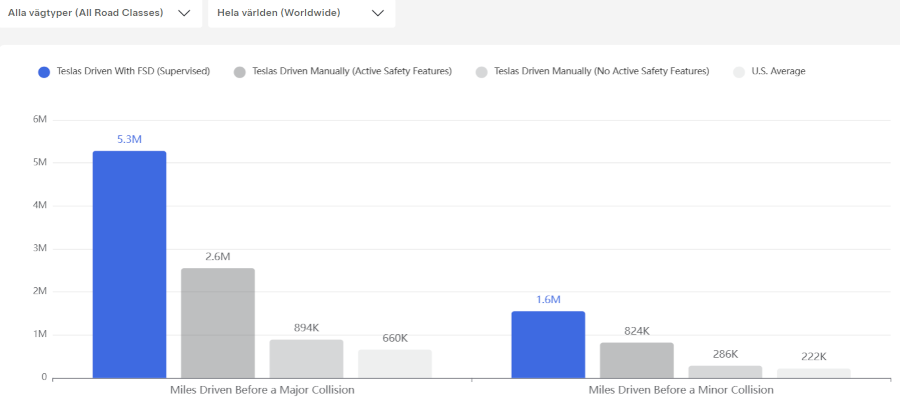Select the blue 1.6M minor collision bar

tap(548, 344)
